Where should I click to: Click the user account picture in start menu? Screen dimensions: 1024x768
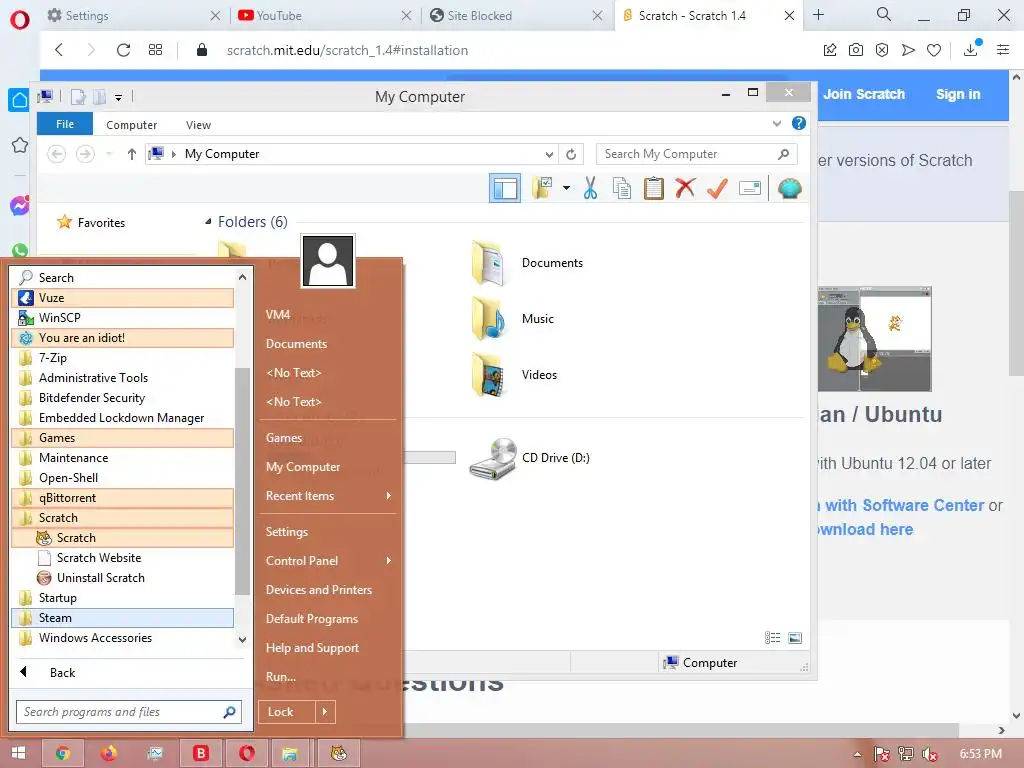[x=328, y=261]
